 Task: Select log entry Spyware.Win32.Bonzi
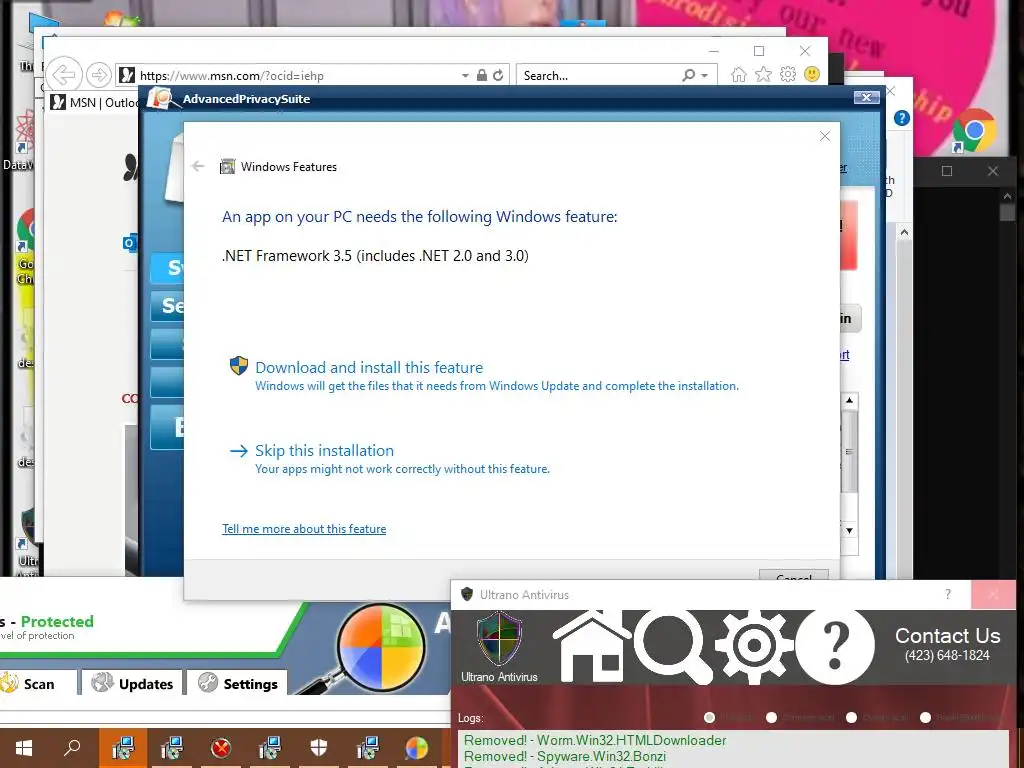point(565,756)
